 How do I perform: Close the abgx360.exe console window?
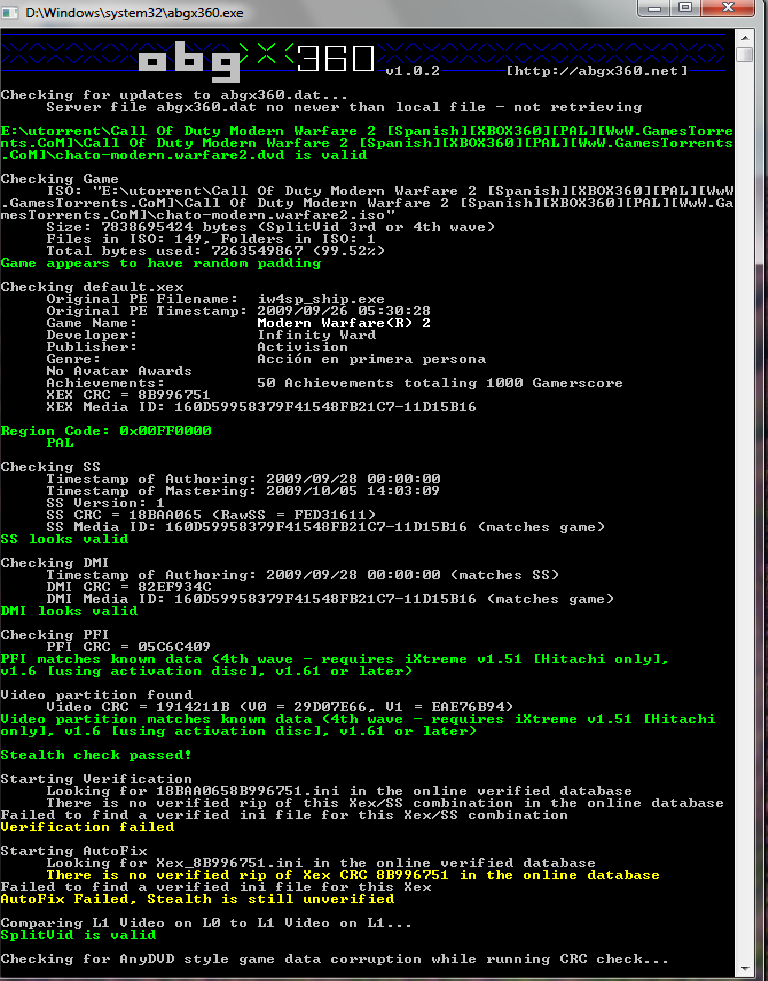coord(728,9)
